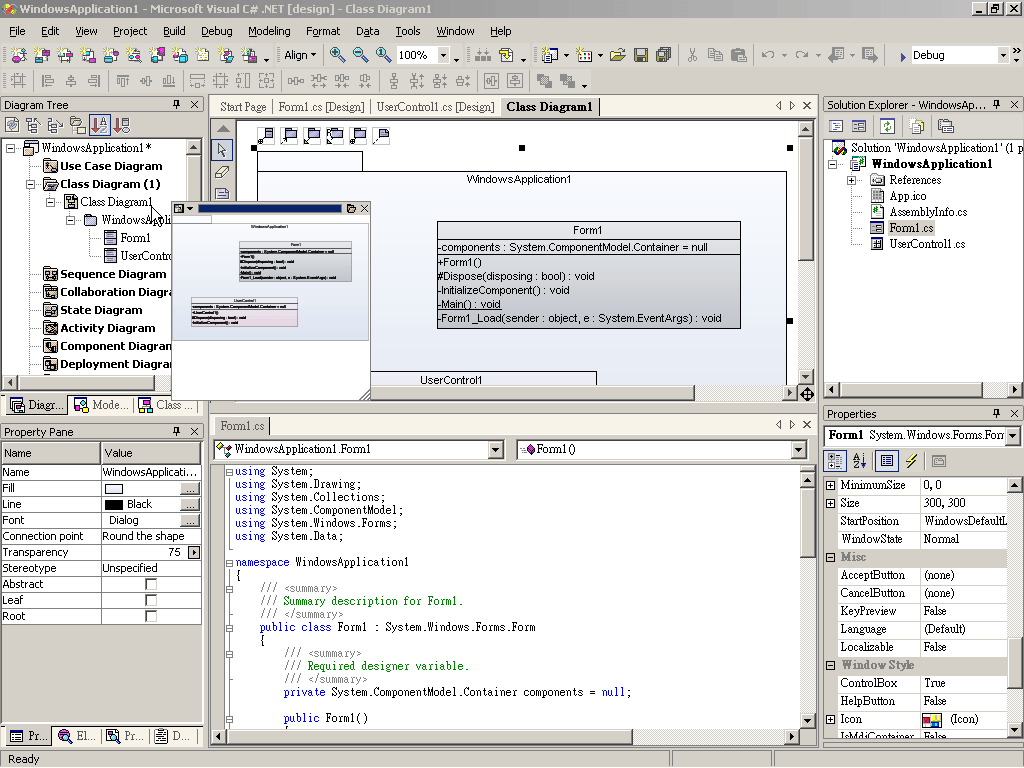
Task: Click the Categorized button in Properties window
Action: click(835, 461)
